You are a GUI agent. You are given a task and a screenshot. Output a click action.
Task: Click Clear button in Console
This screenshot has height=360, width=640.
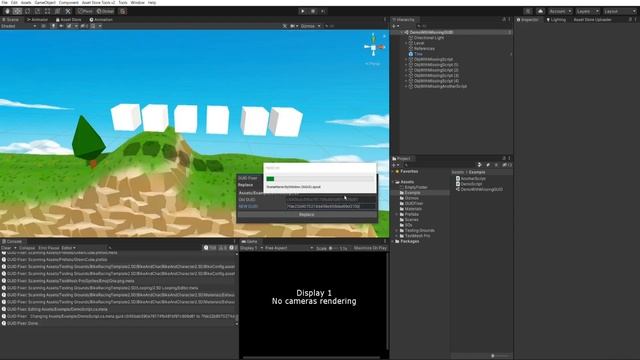pyautogui.click(x=6, y=248)
